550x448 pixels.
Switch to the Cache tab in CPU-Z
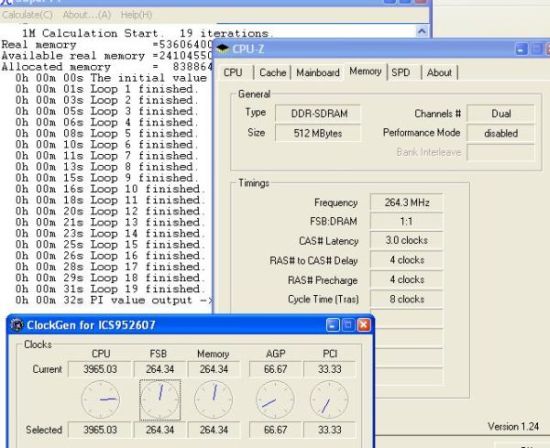coord(273,73)
